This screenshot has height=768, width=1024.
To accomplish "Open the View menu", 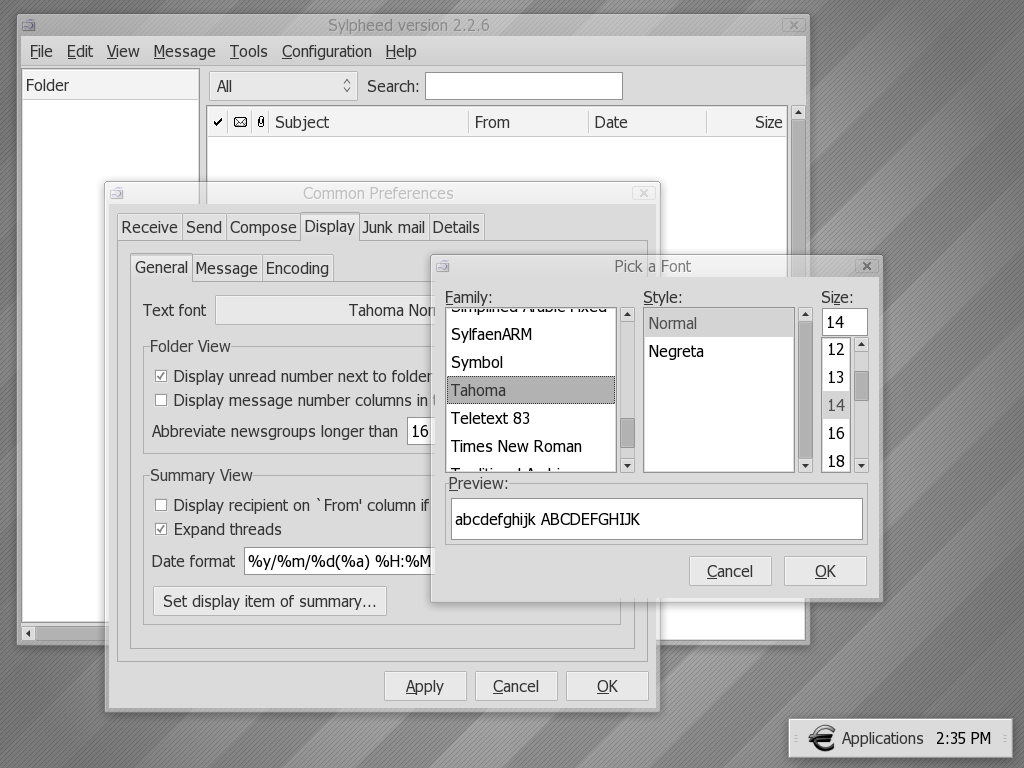I will (123, 52).
